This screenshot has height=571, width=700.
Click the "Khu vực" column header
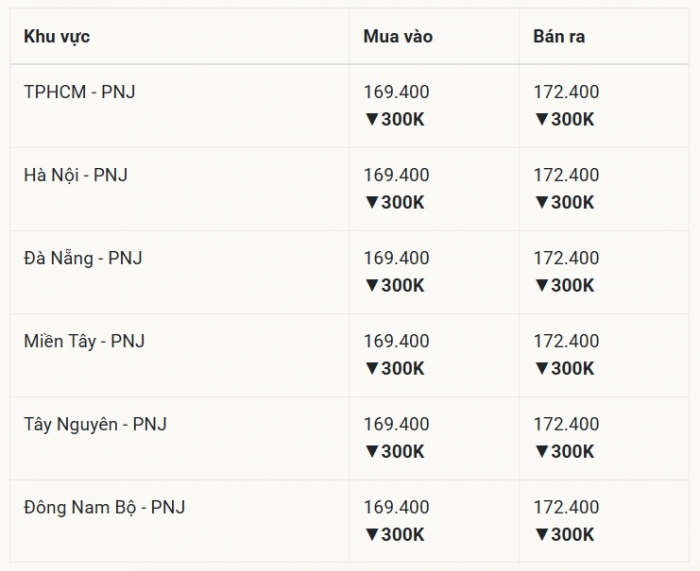point(57,37)
